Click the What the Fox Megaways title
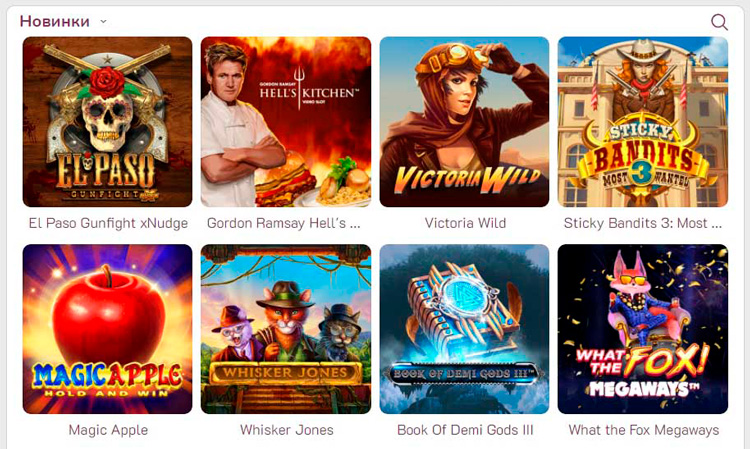 point(643,430)
